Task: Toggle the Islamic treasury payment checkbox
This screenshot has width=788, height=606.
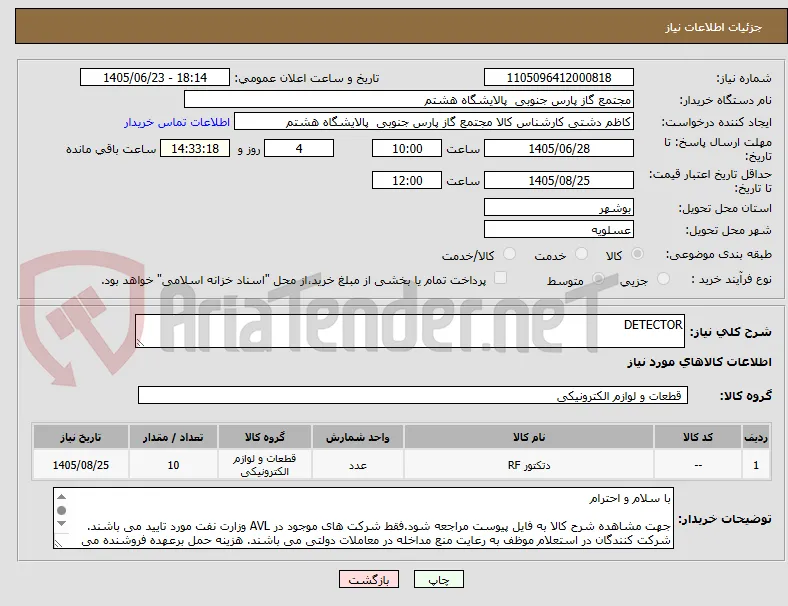Action: [x=501, y=277]
